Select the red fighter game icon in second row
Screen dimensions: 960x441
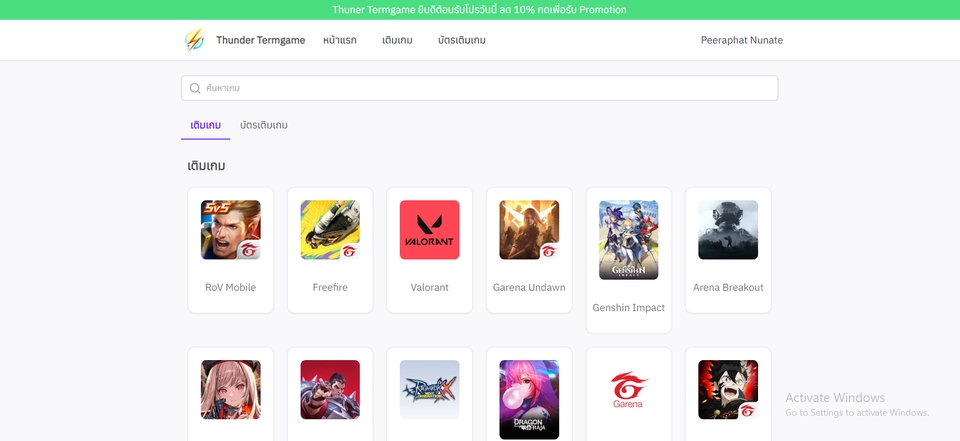pyautogui.click(x=330, y=390)
